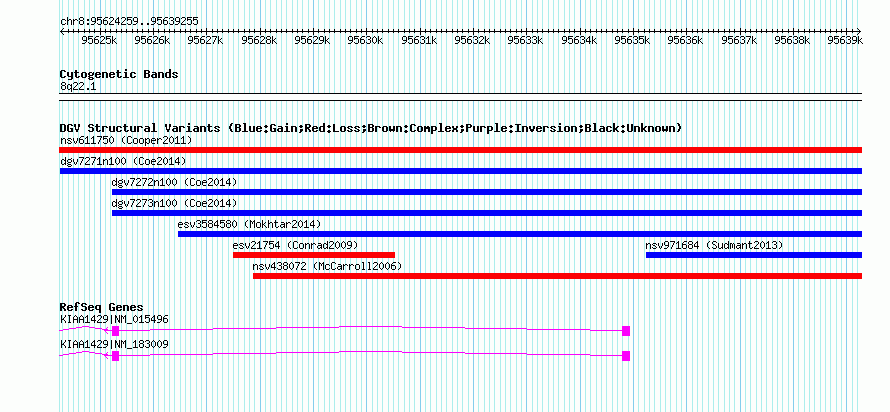Open variant label nsv971684 (Sudmant2013)
This screenshot has width=890, height=412.
pos(714,245)
